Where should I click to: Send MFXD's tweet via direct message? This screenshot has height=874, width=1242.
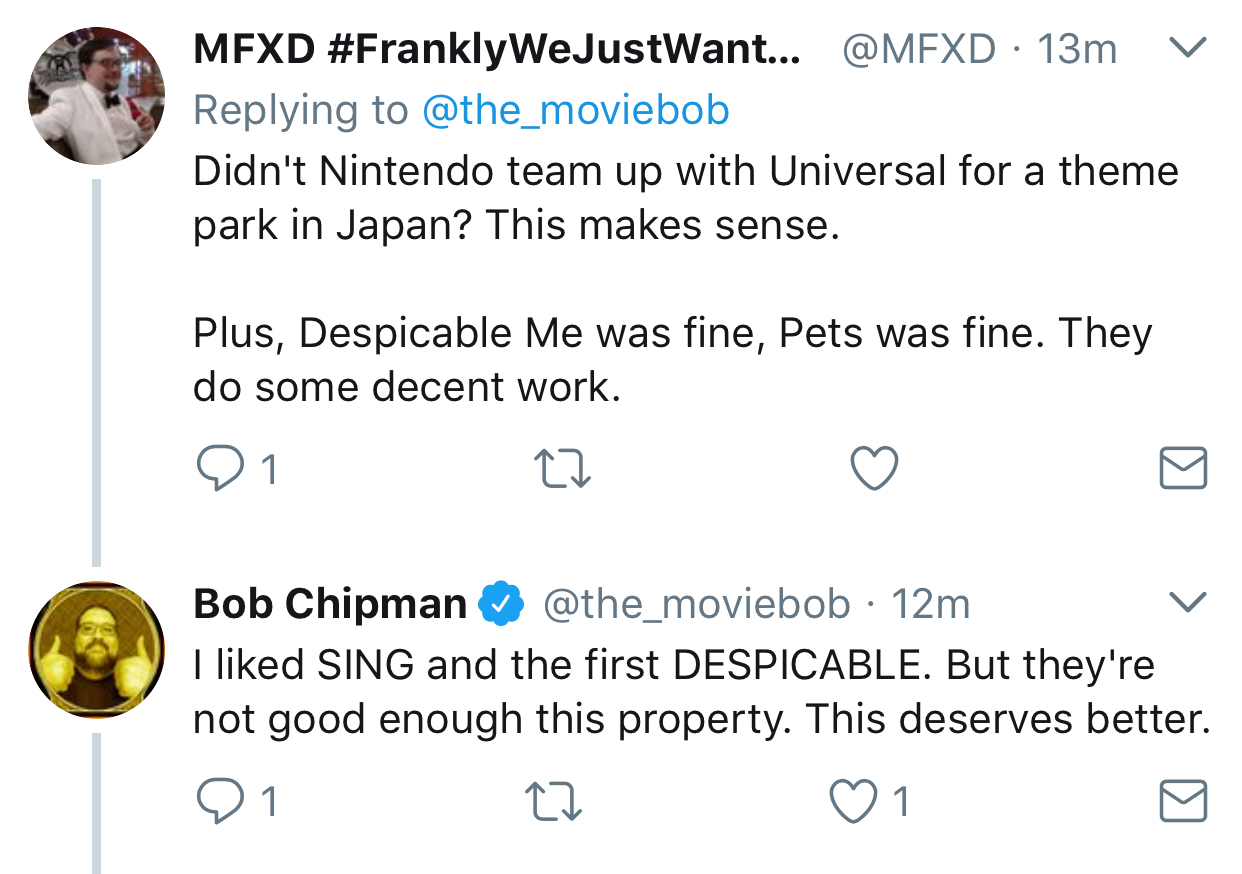tap(1183, 468)
